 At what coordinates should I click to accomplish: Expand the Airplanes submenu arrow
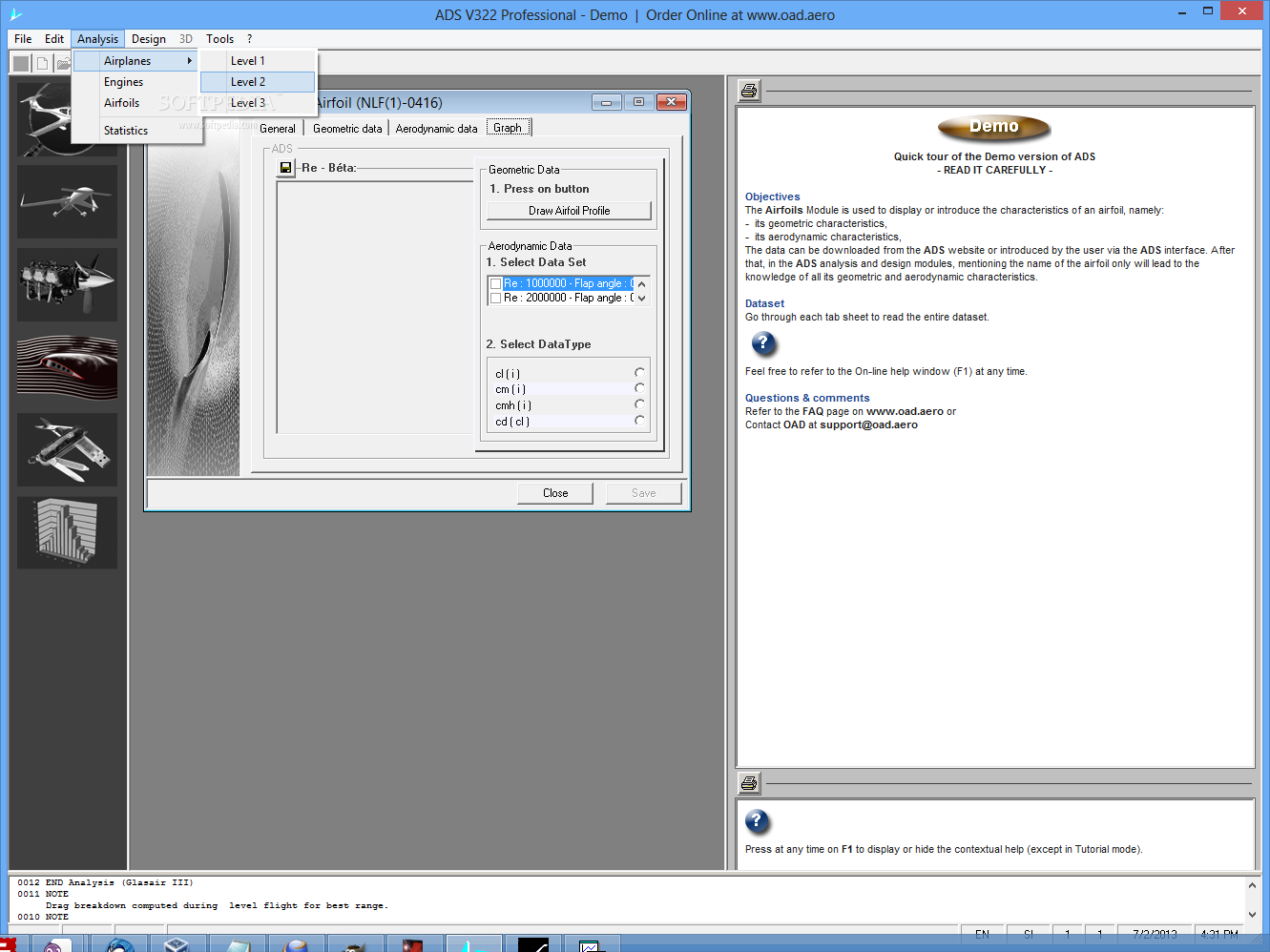pos(190,61)
